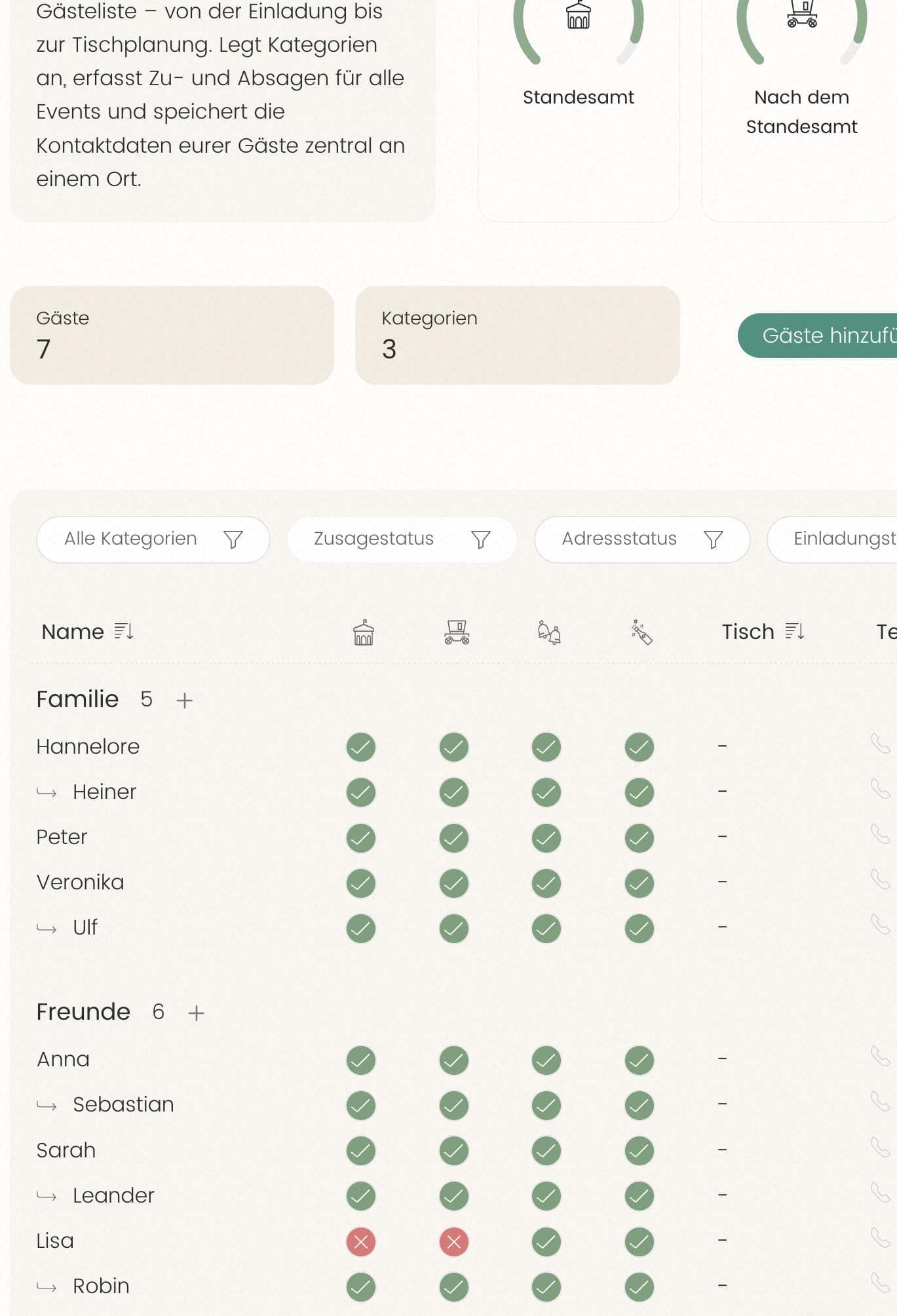This screenshot has width=897, height=1316.
Task: Open companion Robin
Action: coord(101,1286)
